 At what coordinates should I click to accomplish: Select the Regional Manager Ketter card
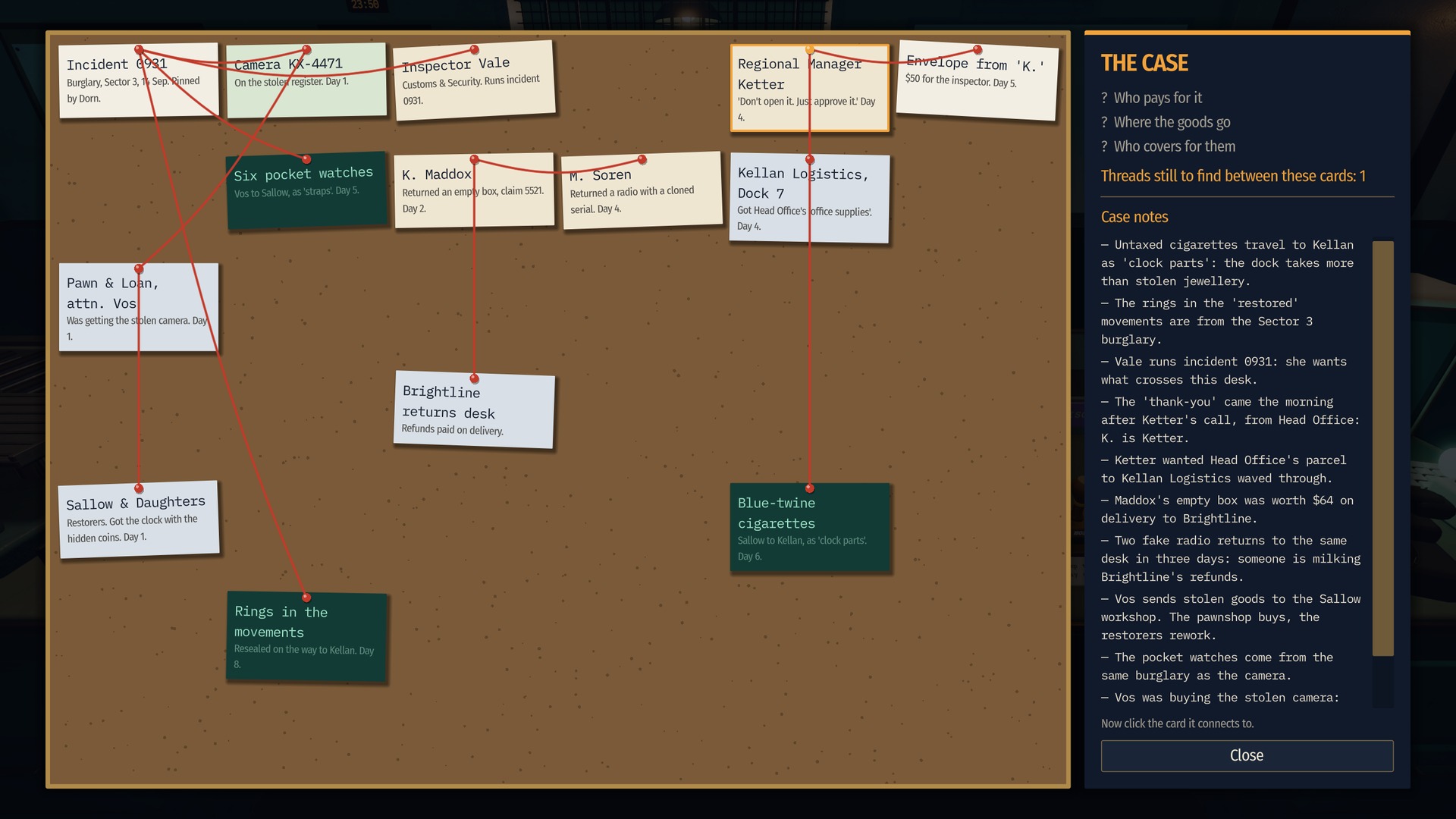point(810,88)
